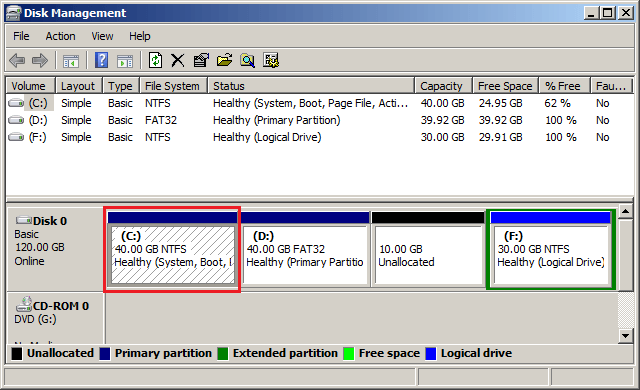
Task: Click the scrollbar down arrow in disk pane
Action: pyautogui.click(x=625, y=336)
